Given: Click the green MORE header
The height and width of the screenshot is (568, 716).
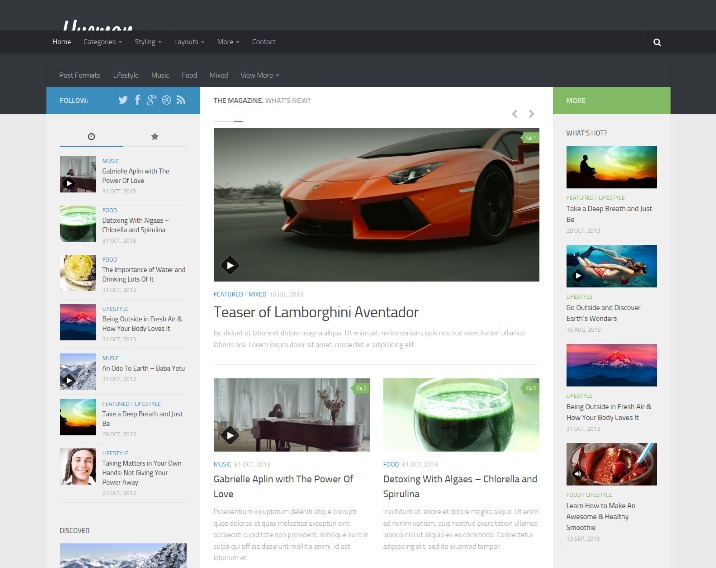Looking at the screenshot, I should [x=612, y=100].
